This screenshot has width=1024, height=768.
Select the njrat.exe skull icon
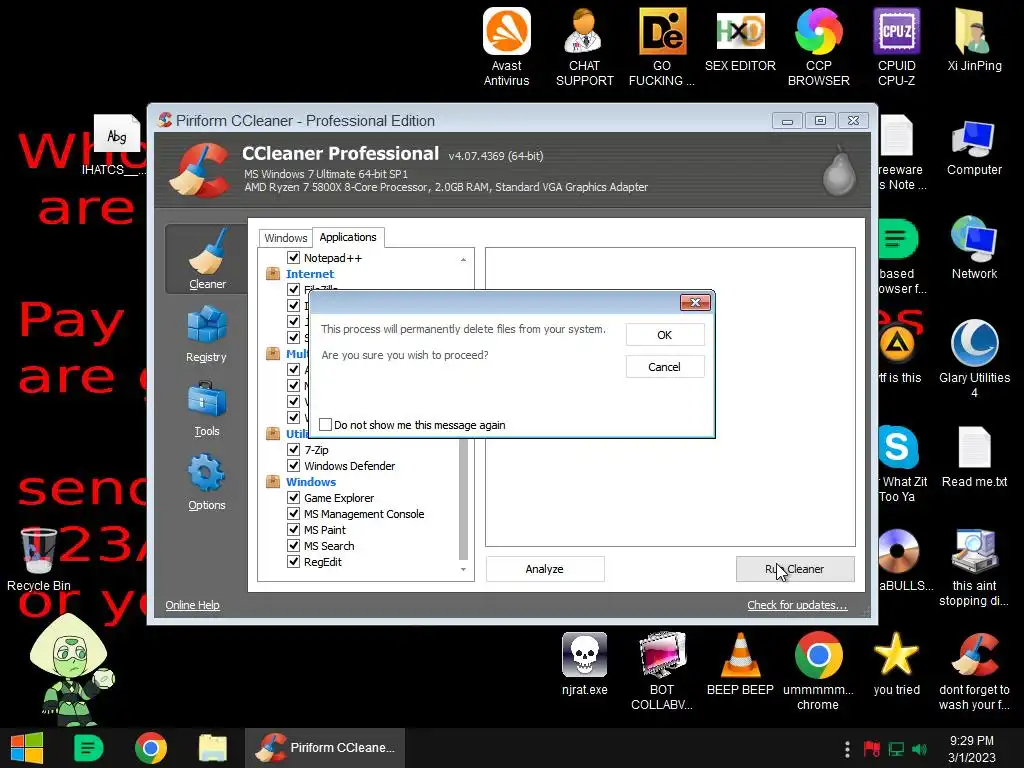click(584, 663)
